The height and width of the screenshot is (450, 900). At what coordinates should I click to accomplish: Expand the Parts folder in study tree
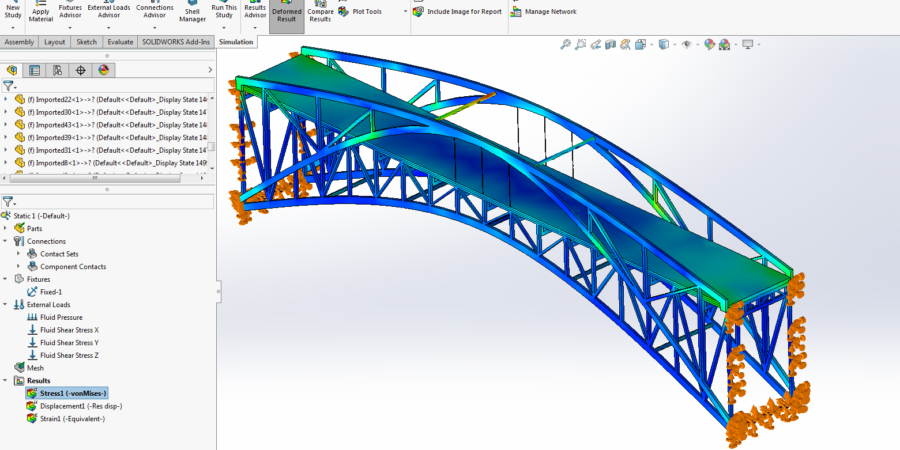[x=7, y=228]
